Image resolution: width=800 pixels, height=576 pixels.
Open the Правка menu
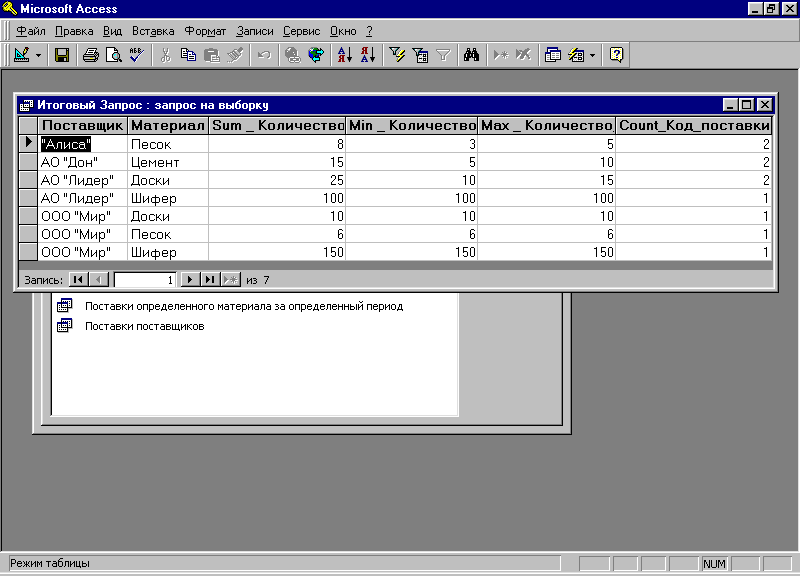coord(74,31)
